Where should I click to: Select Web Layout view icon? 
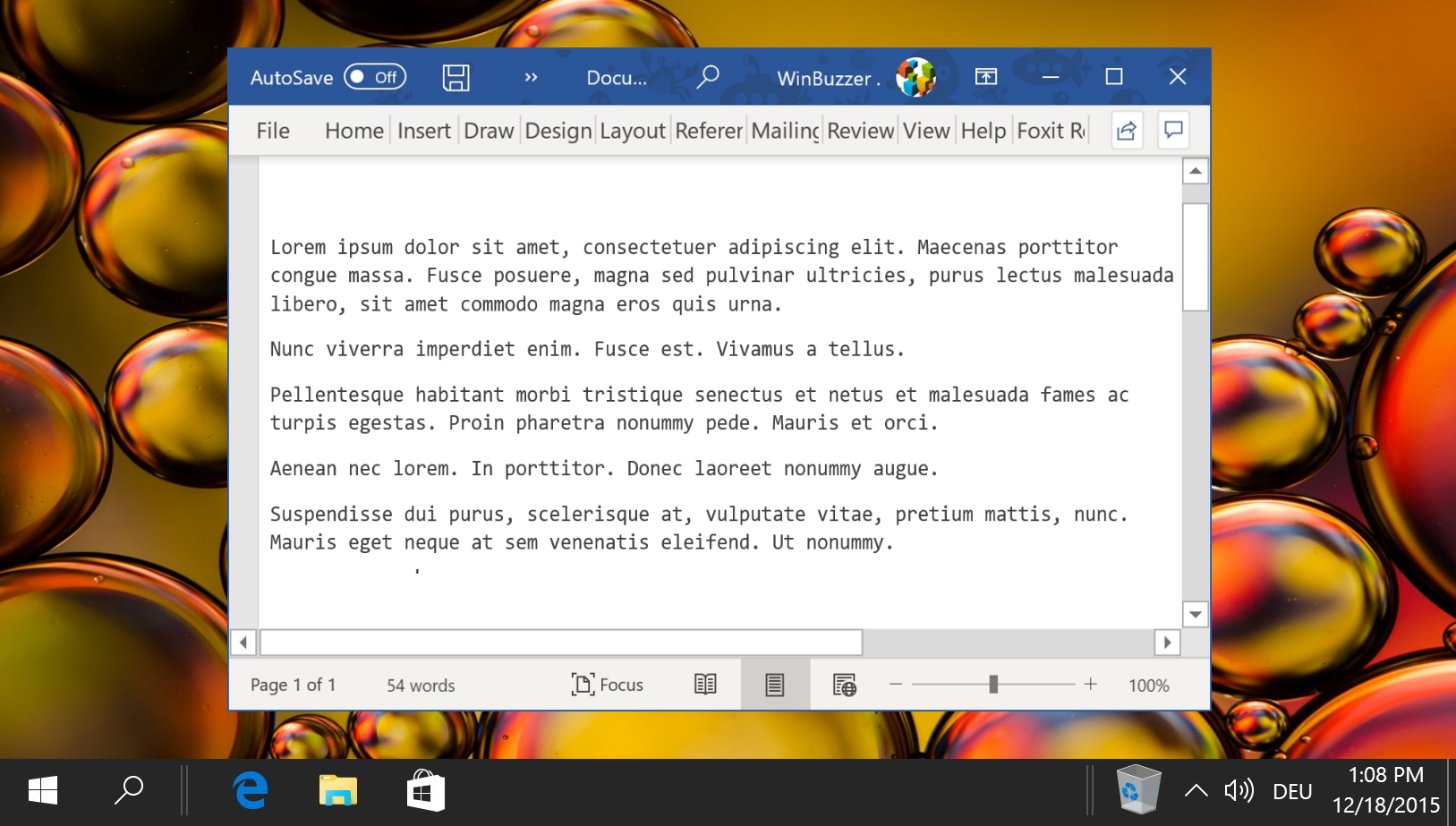[842, 684]
